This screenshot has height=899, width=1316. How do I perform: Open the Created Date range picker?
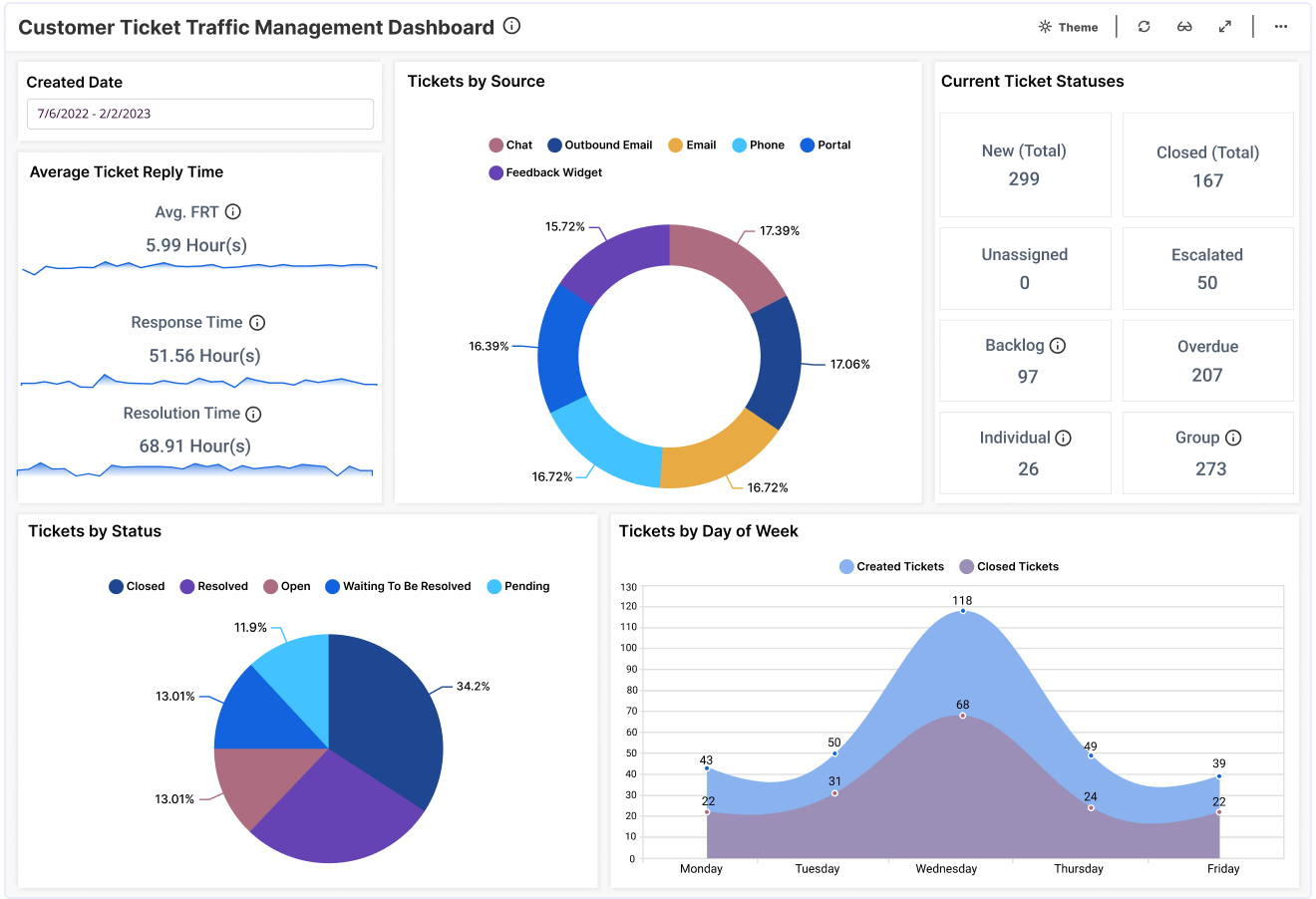(199, 114)
